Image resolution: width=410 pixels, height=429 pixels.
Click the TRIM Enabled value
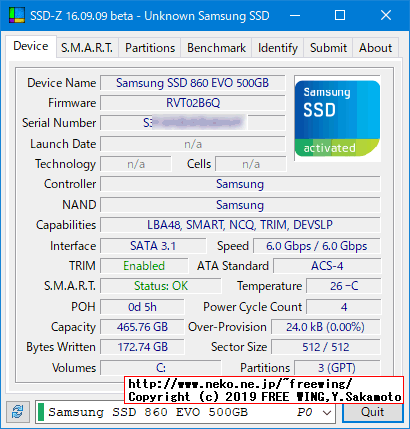point(144,266)
